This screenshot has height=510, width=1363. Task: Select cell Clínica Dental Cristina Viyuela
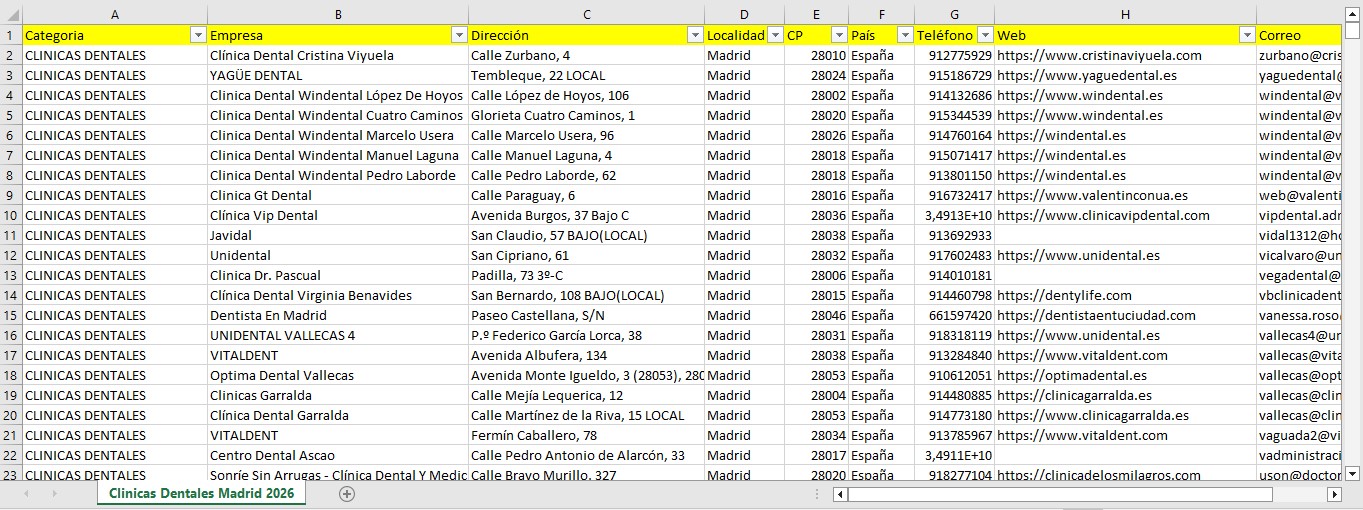point(338,55)
